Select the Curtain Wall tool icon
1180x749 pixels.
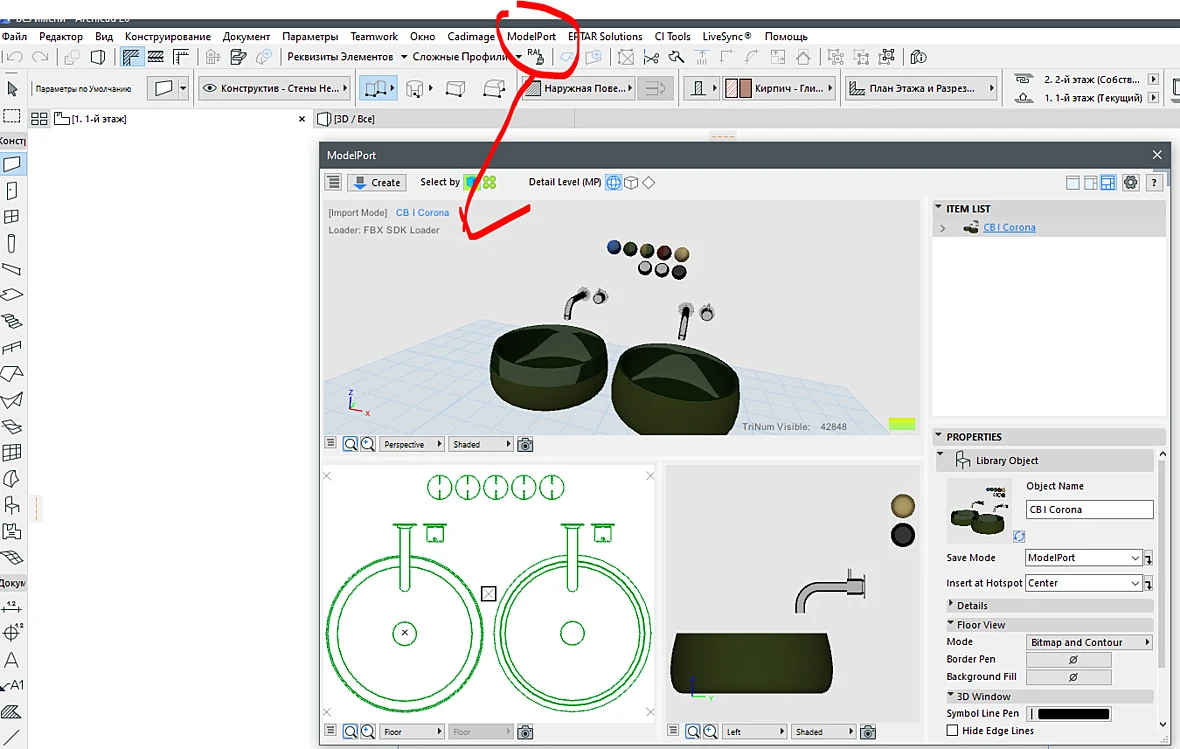(12, 452)
